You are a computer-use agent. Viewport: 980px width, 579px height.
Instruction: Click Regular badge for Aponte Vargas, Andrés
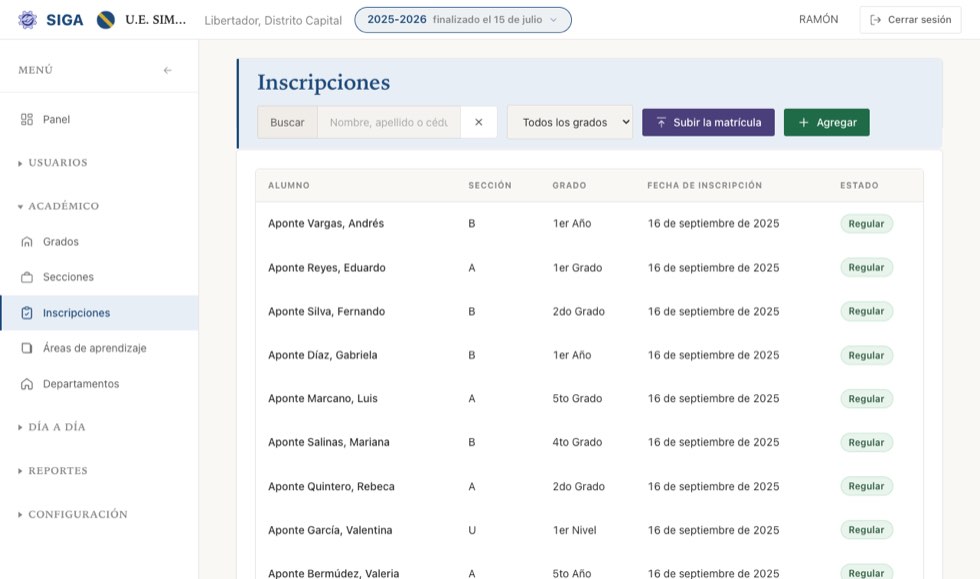[866, 224]
